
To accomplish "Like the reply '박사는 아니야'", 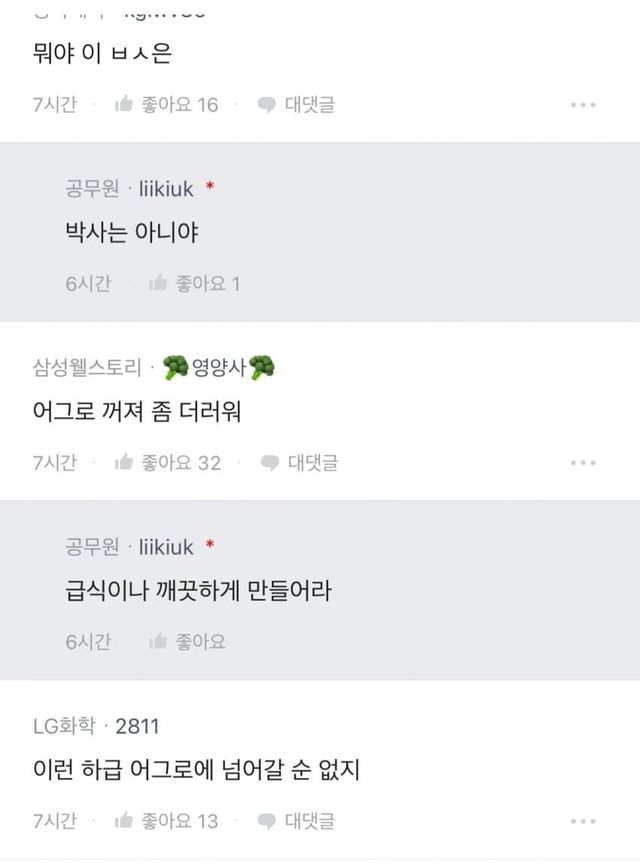I will (158, 284).
